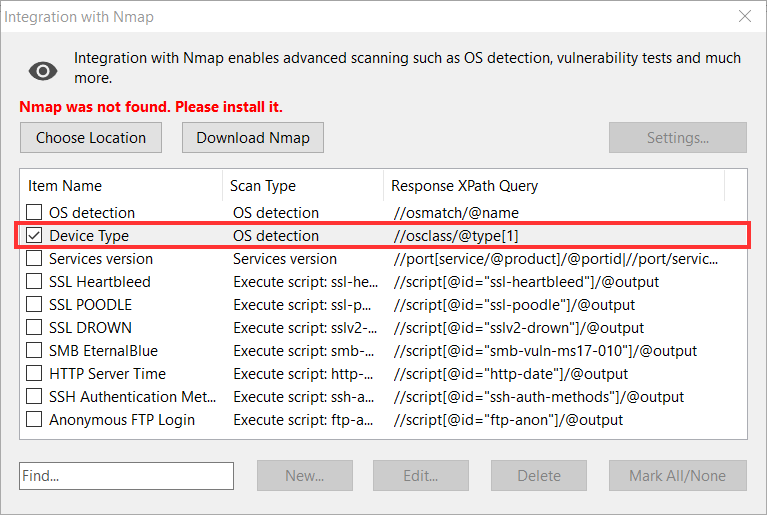Click the Download Nmap button

[252, 138]
